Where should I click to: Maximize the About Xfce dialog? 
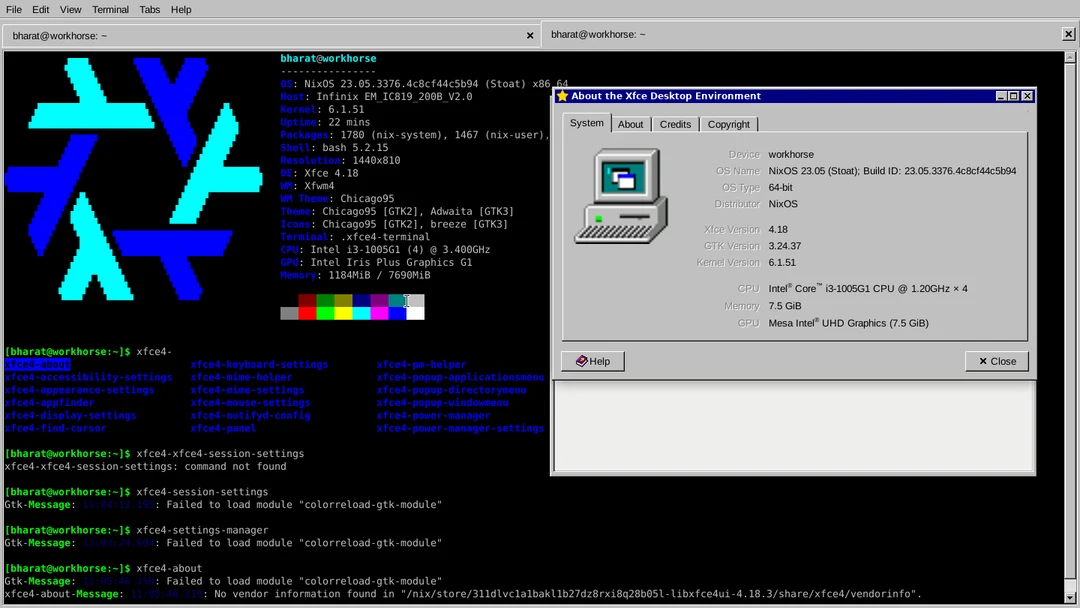pyautogui.click(x=1014, y=96)
